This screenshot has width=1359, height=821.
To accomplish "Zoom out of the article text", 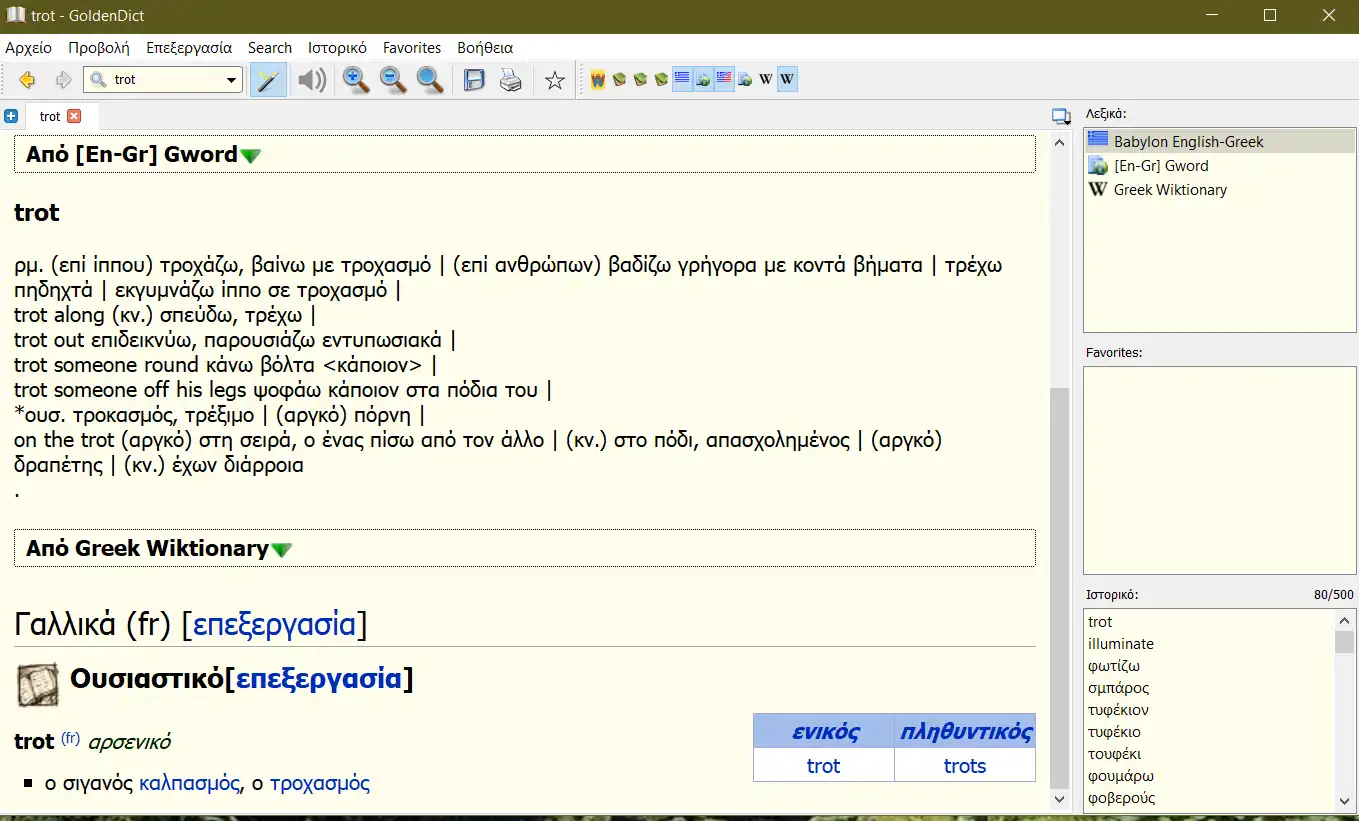I will [393, 80].
